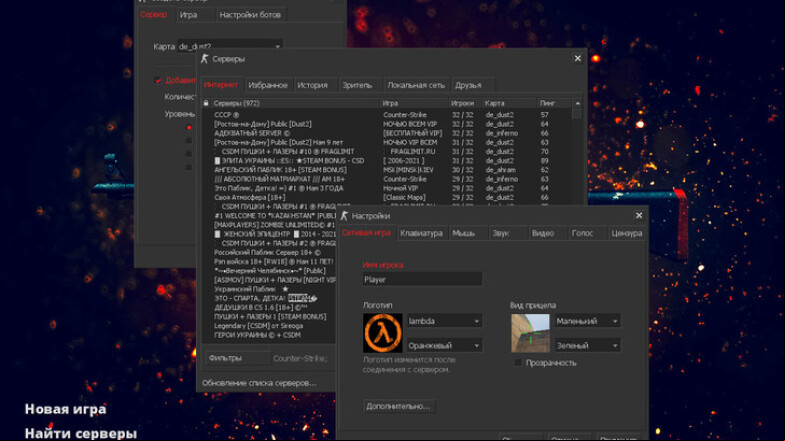Click the Фильтры button
785x441 pixels.
(x=238, y=358)
